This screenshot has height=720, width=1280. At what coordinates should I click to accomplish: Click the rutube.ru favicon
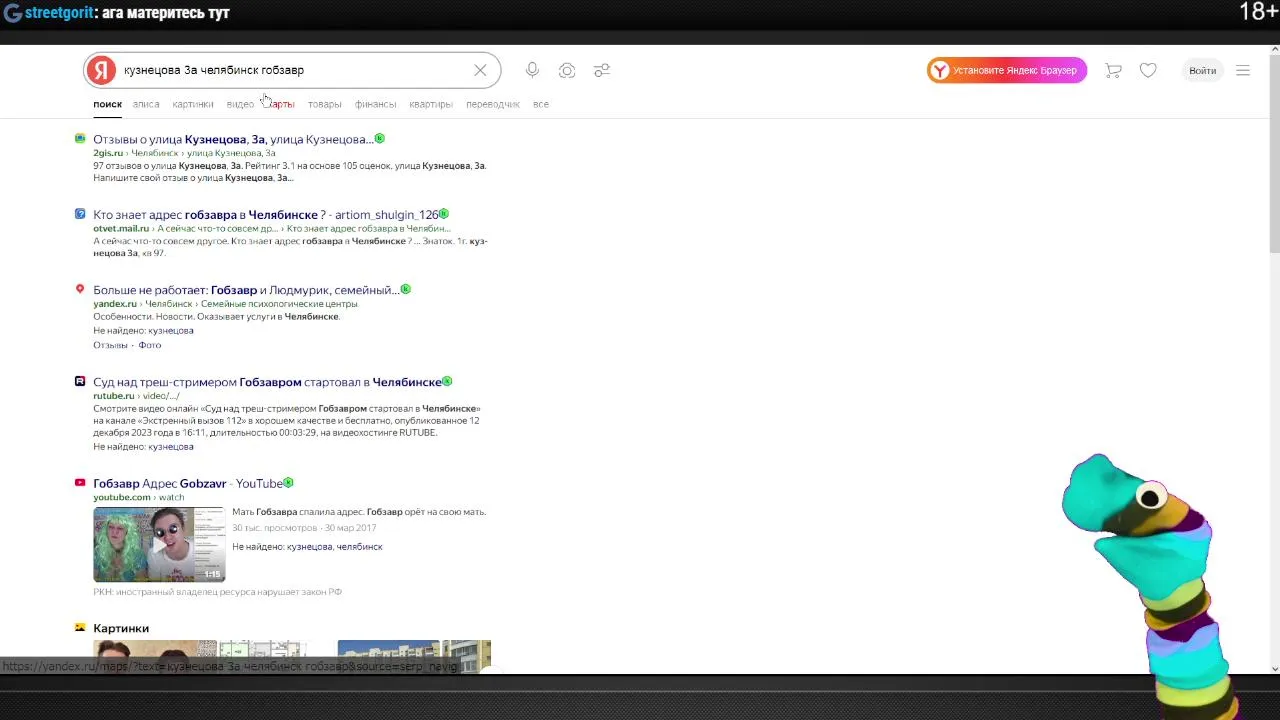point(80,381)
